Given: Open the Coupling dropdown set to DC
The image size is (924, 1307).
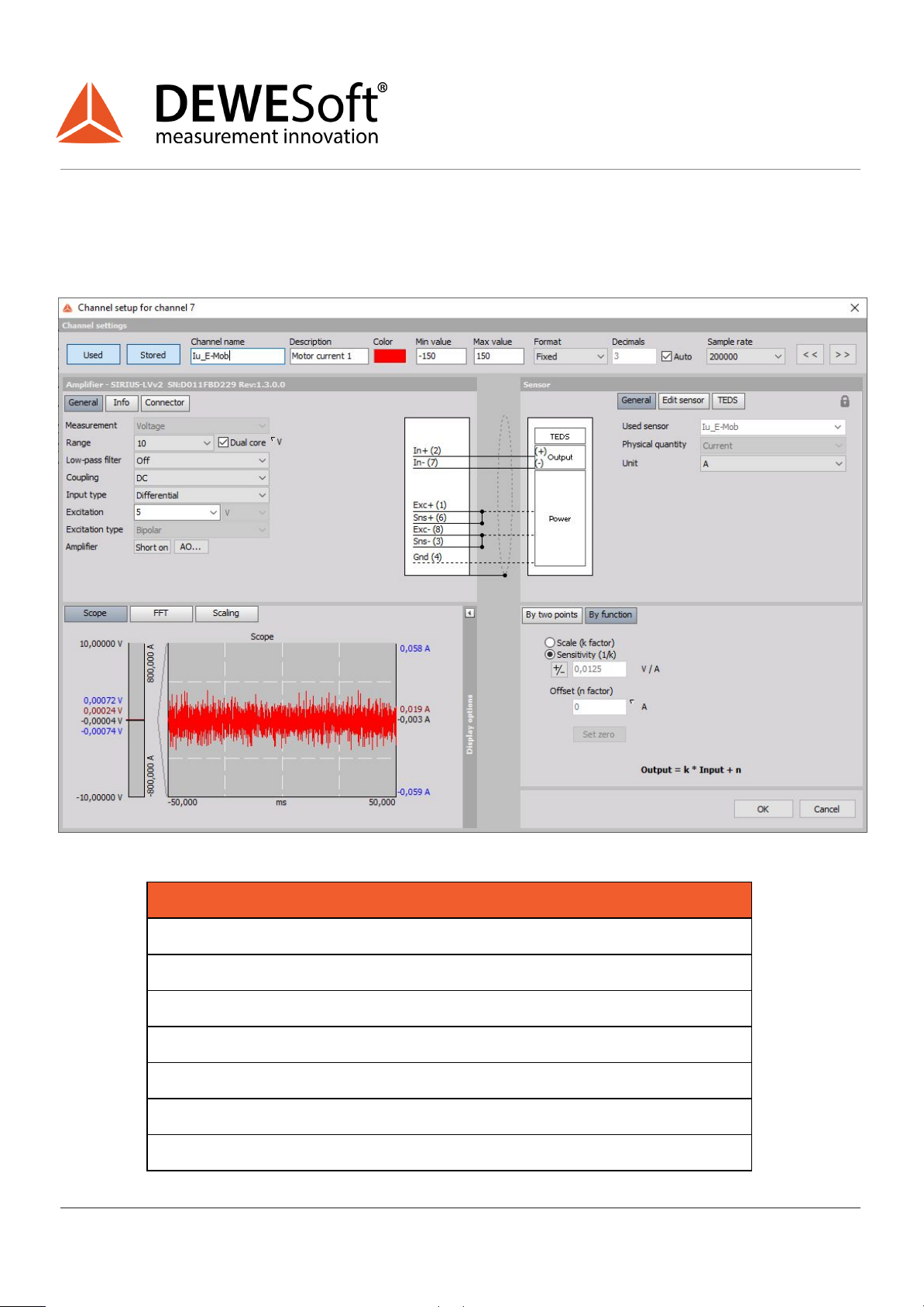Looking at the screenshot, I should click(201, 478).
